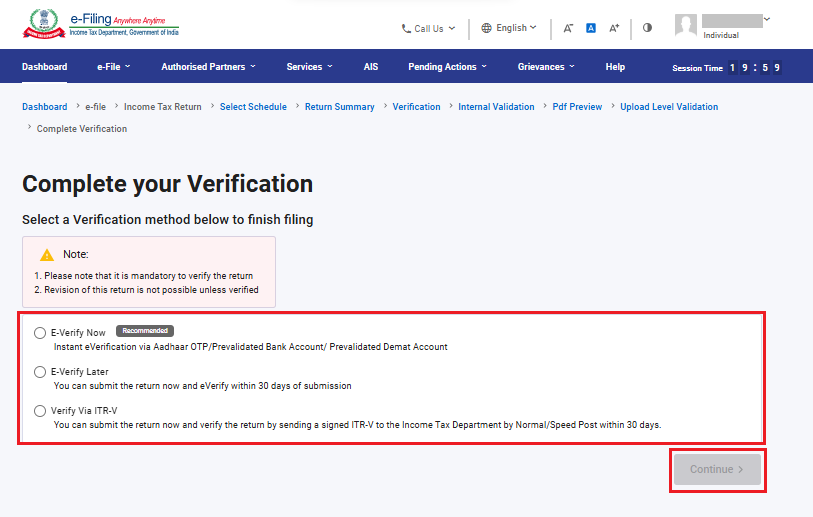Expand the Grievances menu
The width and height of the screenshot is (813, 517).
pyautogui.click(x=546, y=67)
